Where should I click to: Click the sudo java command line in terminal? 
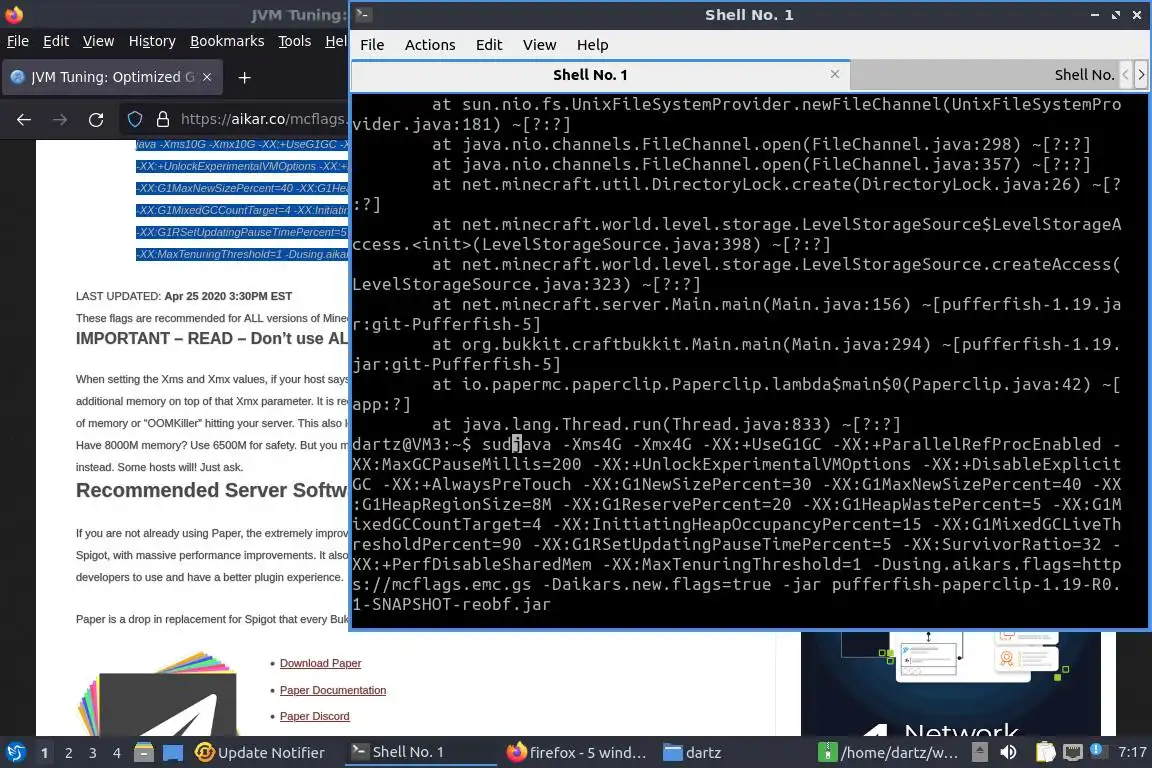pos(737,524)
